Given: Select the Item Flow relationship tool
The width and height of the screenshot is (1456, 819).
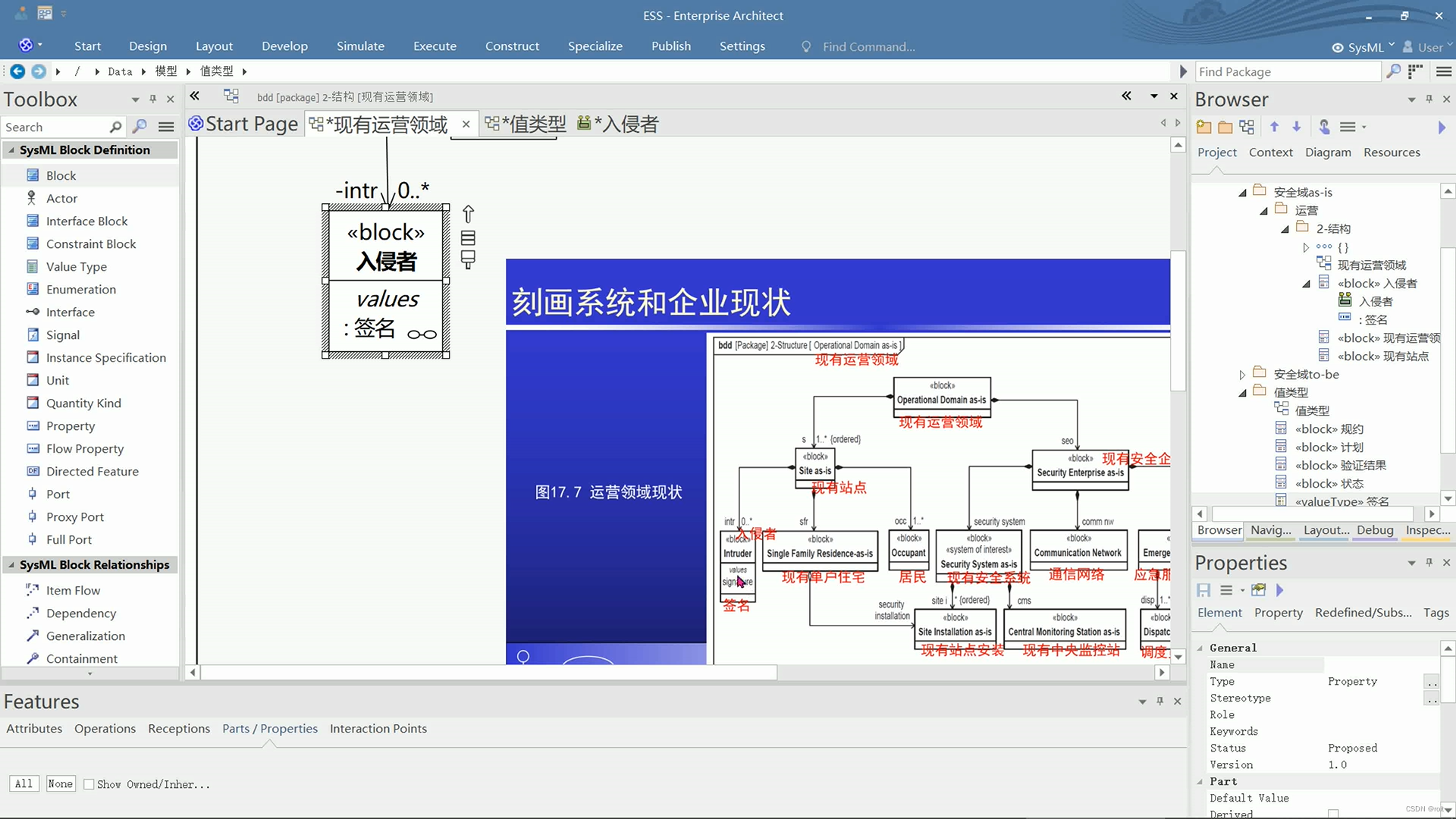Looking at the screenshot, I should [73, 590].
